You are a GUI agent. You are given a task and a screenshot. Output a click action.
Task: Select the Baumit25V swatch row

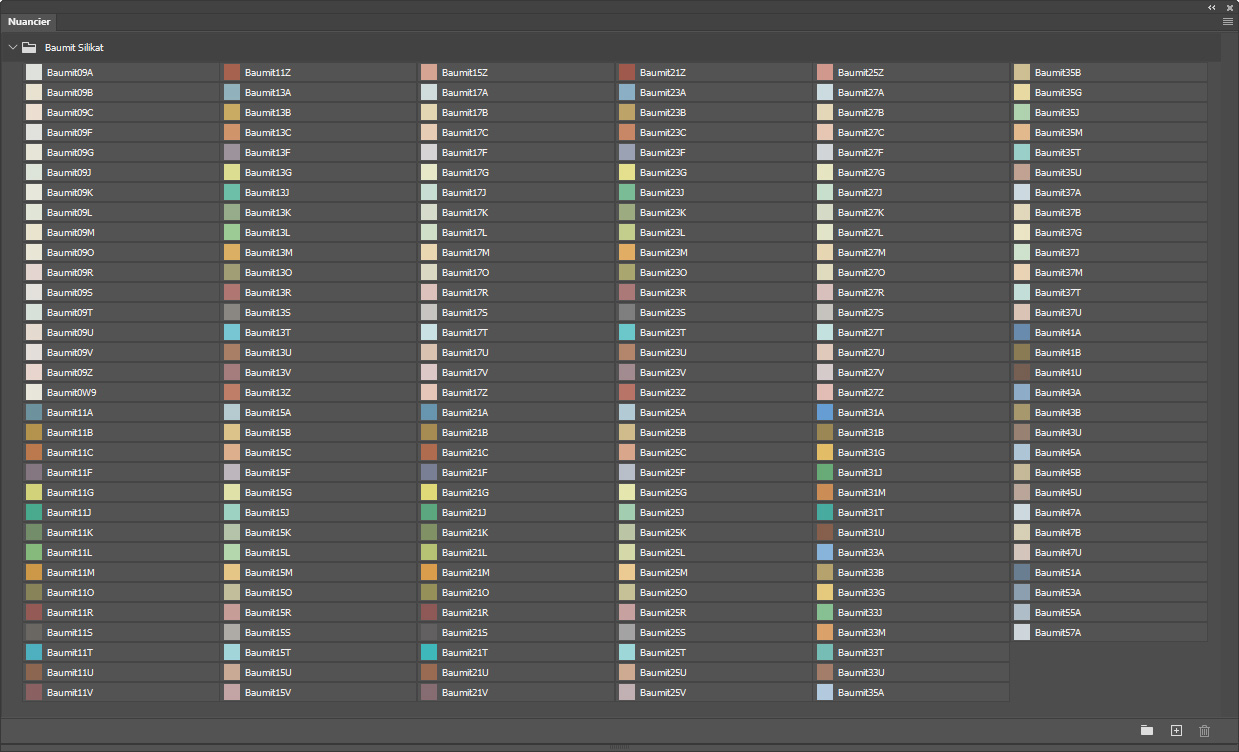714,692
